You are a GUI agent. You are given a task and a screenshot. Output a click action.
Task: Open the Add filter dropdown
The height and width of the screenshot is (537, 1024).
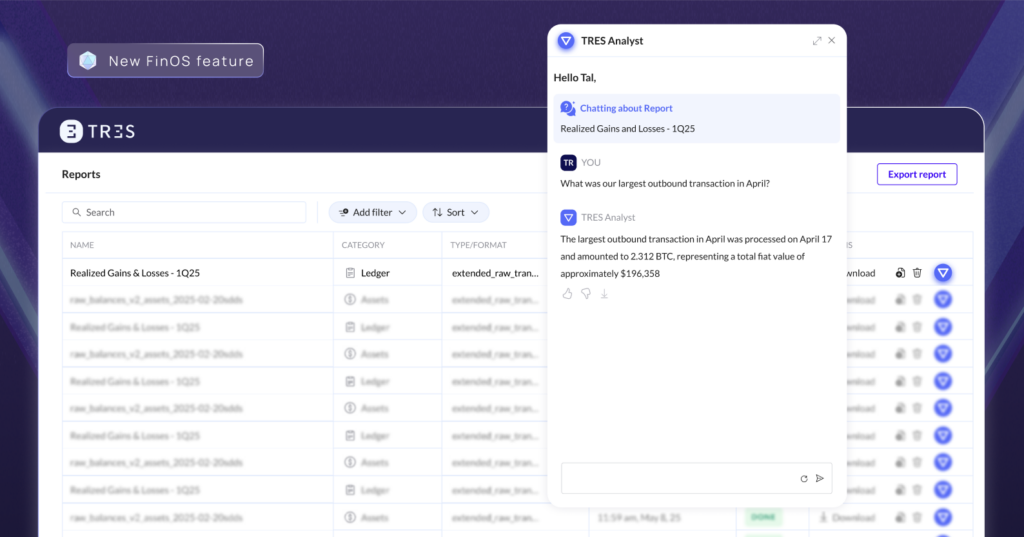(x=372, y=212)
